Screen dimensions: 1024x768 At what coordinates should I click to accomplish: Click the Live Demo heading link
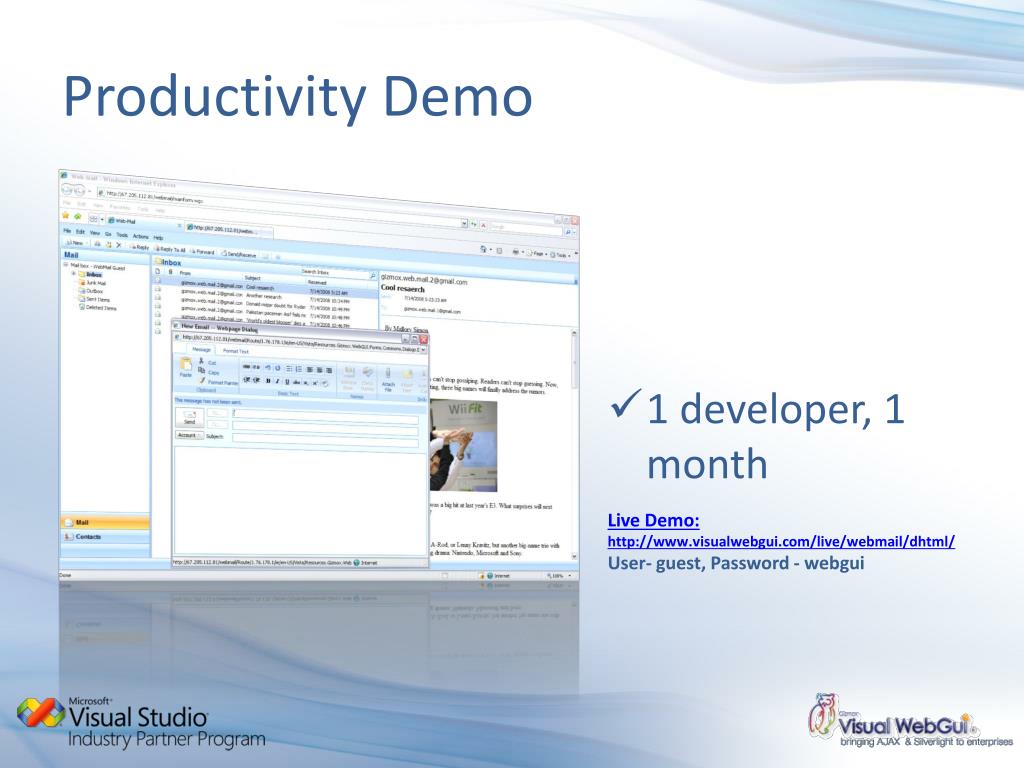pyautogui.click(x=653, y=520)
